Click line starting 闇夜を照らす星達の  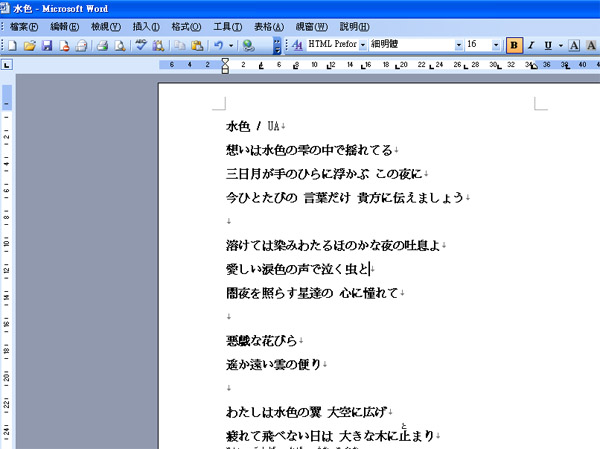click(315, 293)
